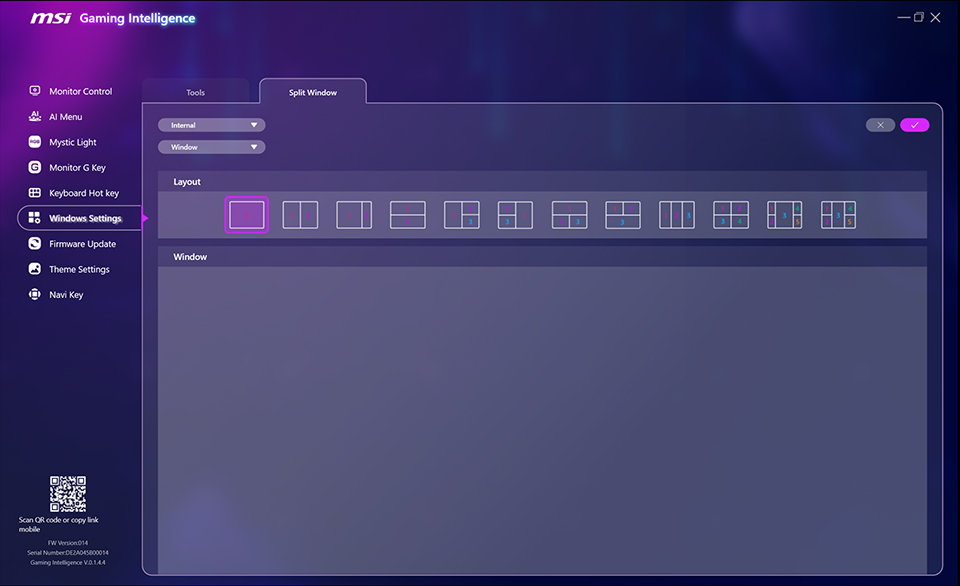960x586 pixels.
Task: Click the QR code for mobile link
Action: click(68, 493)
